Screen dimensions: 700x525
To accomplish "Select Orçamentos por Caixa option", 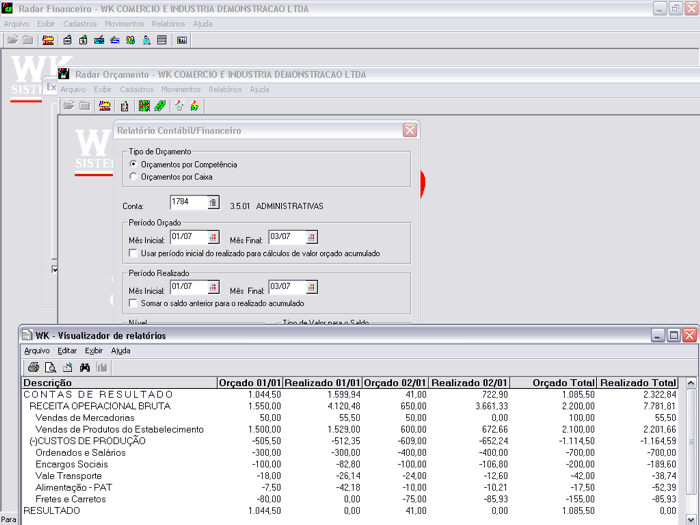I will point(134,177).
